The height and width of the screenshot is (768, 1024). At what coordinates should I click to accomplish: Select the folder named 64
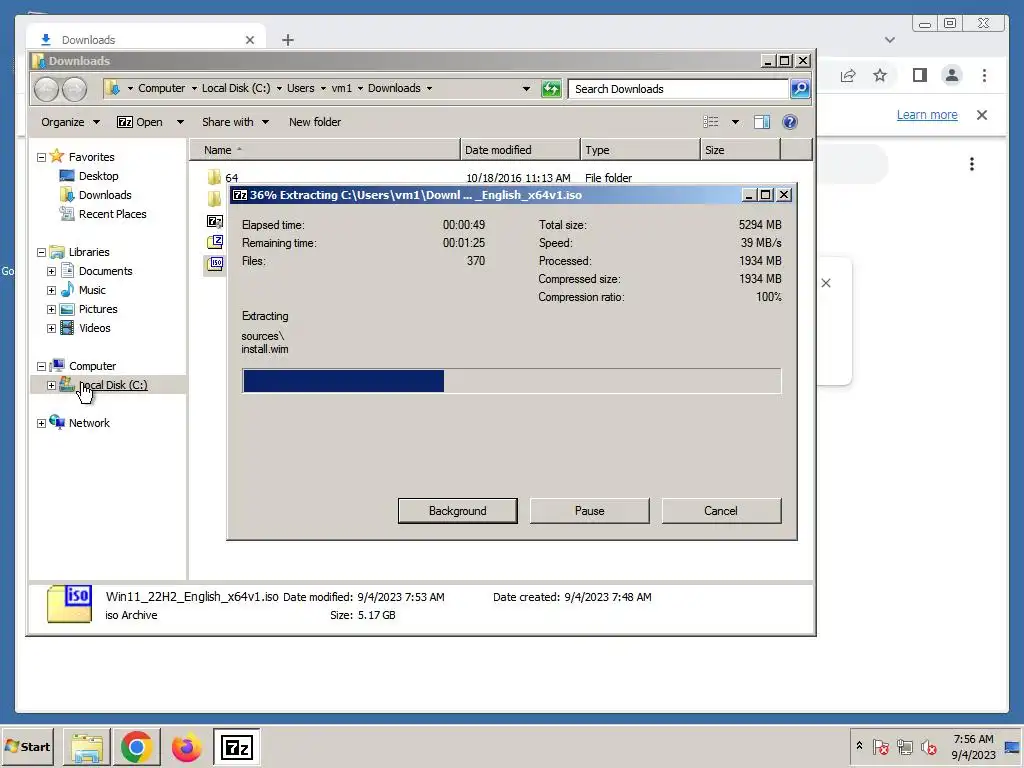231,178
